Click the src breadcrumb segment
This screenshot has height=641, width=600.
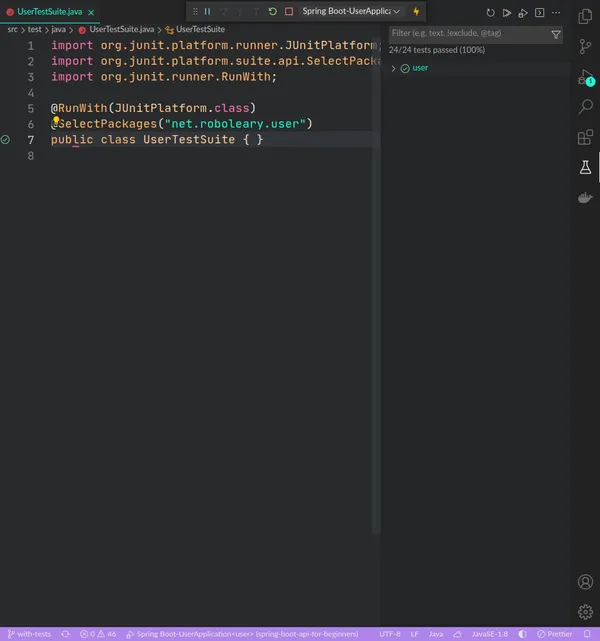tap(12, 29)
